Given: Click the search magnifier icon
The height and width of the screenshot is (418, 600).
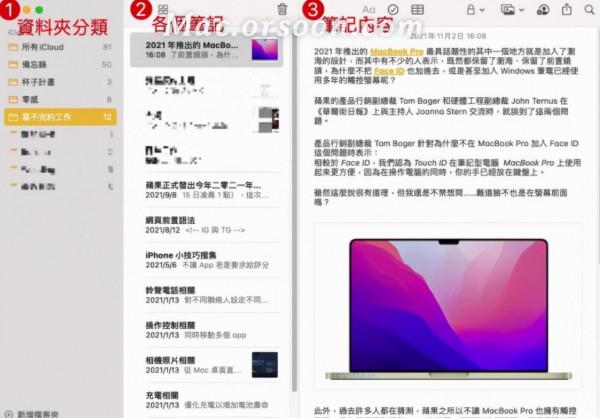Looking at the screenshot, I should (x=589, y=10).
